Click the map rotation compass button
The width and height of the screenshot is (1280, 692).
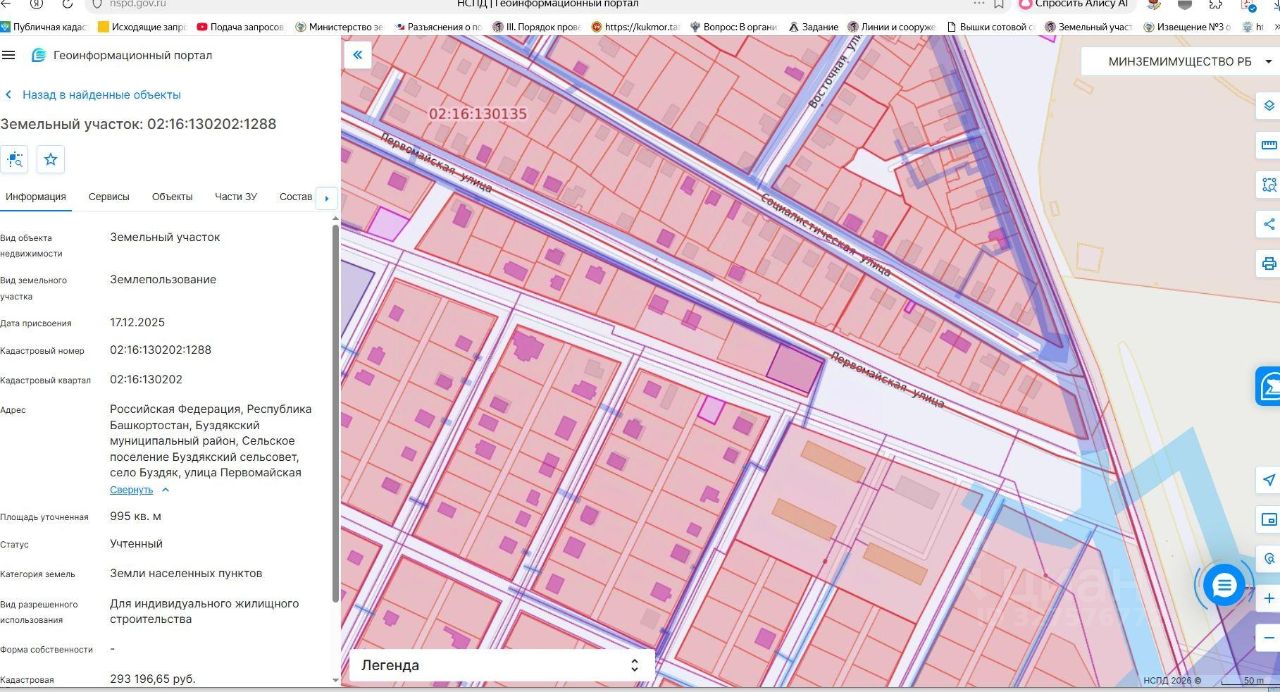(1269, 558)
